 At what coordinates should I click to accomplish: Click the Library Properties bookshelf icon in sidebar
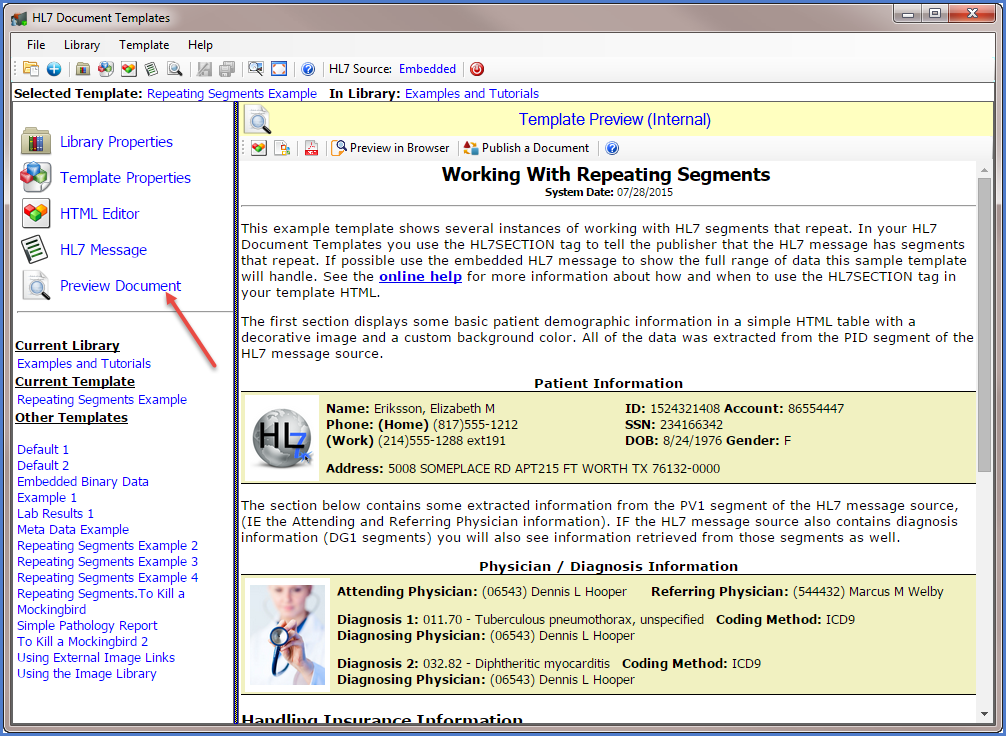35,142
